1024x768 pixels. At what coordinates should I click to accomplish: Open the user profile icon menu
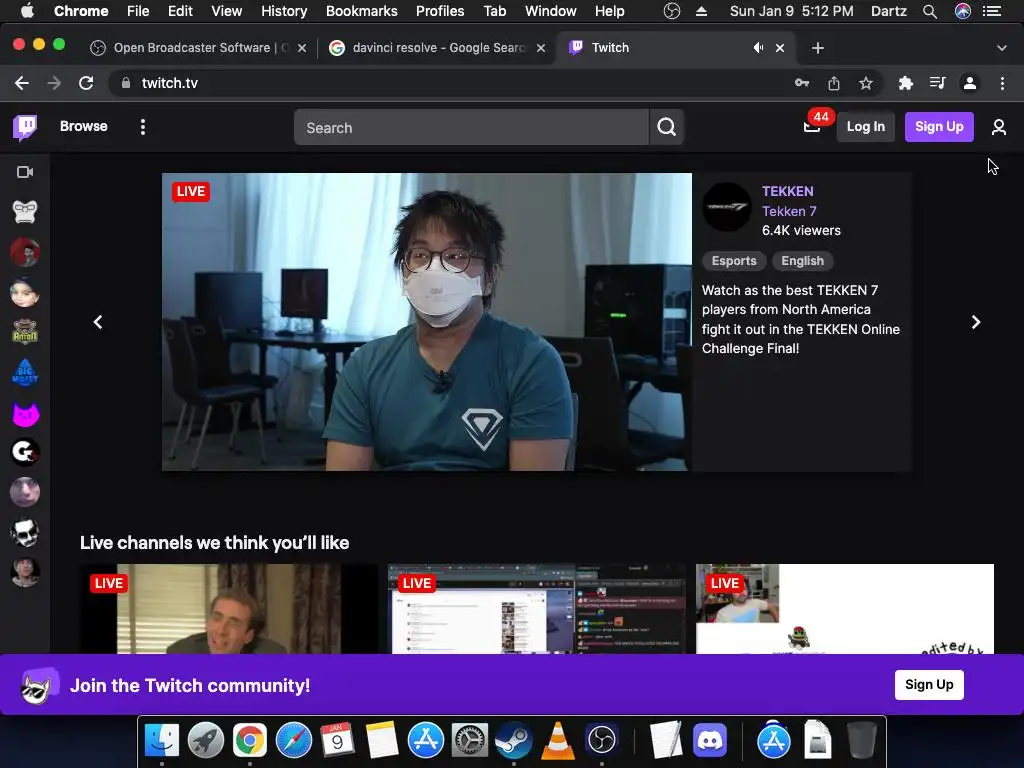click(998, 127)
